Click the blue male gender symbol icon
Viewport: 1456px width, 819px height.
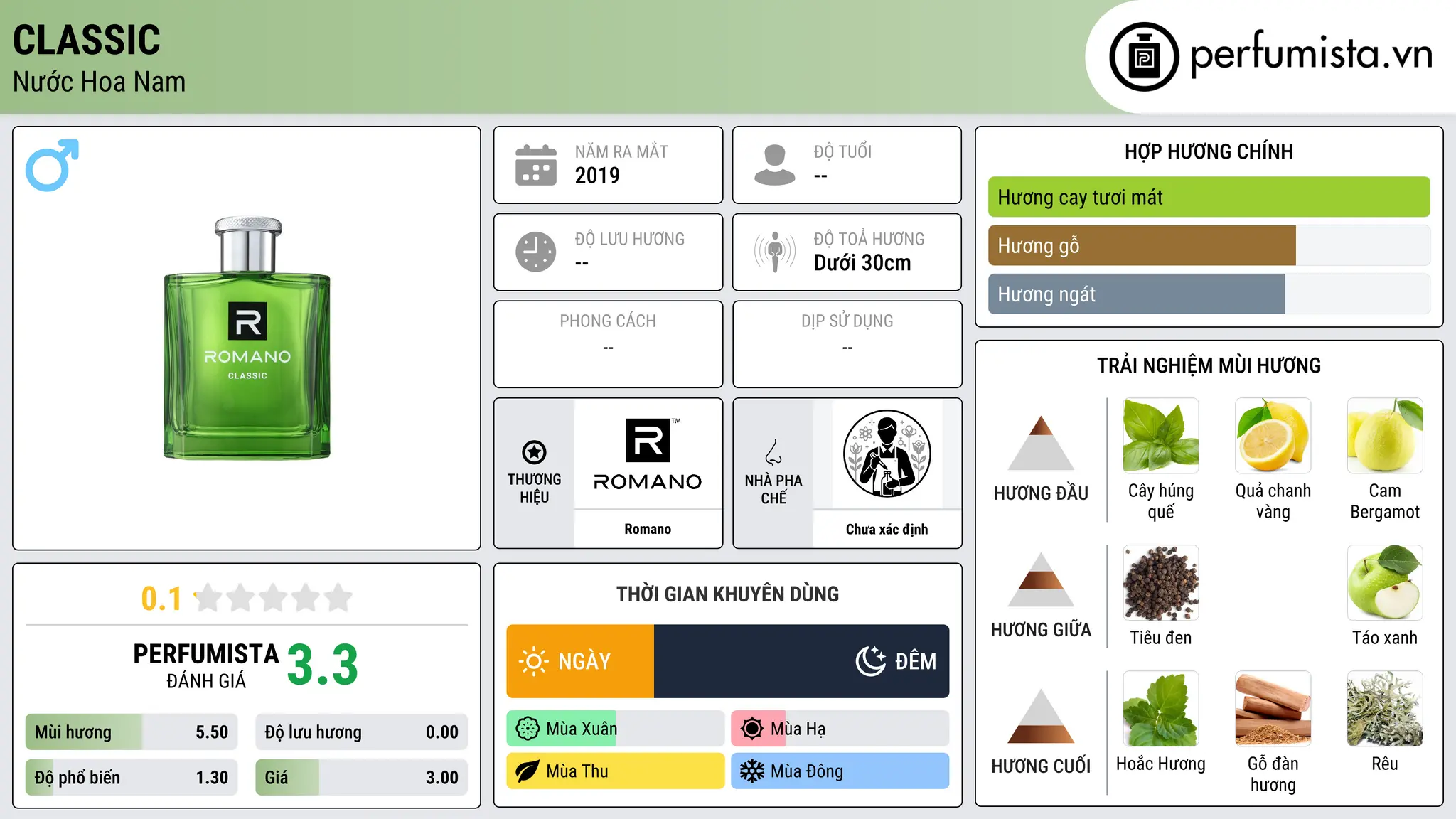(x=52, y=165)
